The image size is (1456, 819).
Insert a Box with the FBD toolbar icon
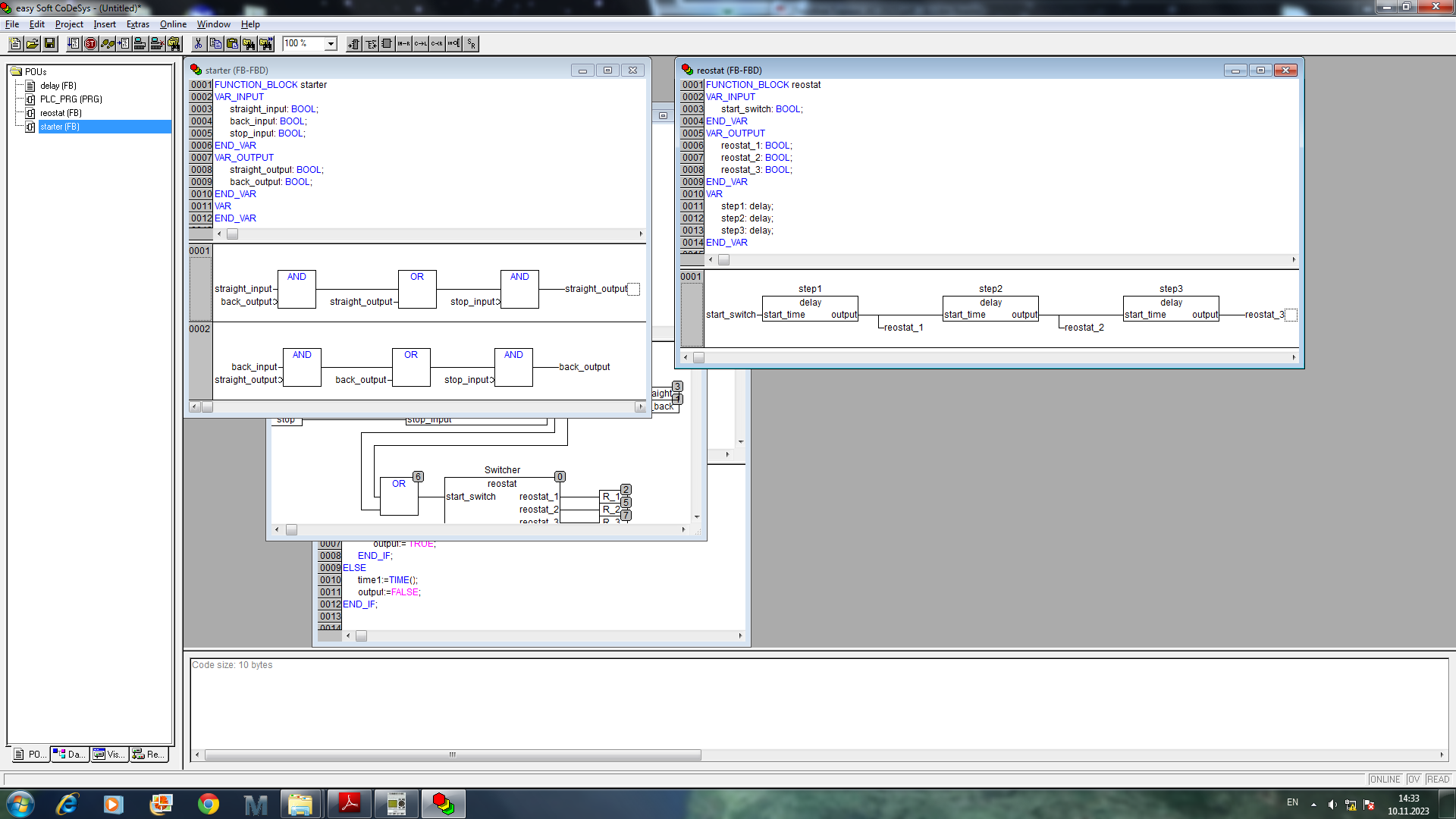[387, 43]
